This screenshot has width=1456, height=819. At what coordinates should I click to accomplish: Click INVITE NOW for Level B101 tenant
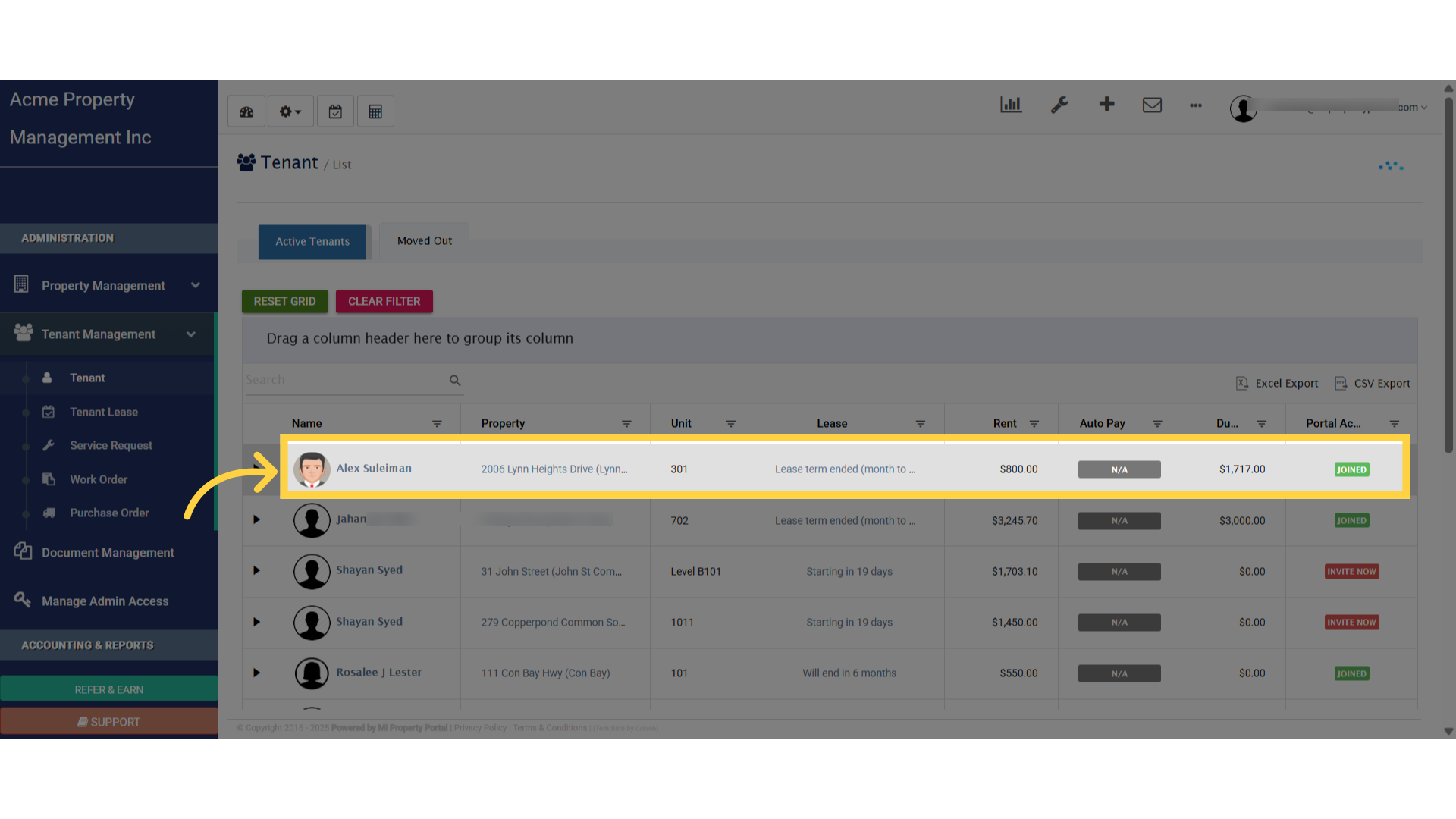coord(1351,572)
